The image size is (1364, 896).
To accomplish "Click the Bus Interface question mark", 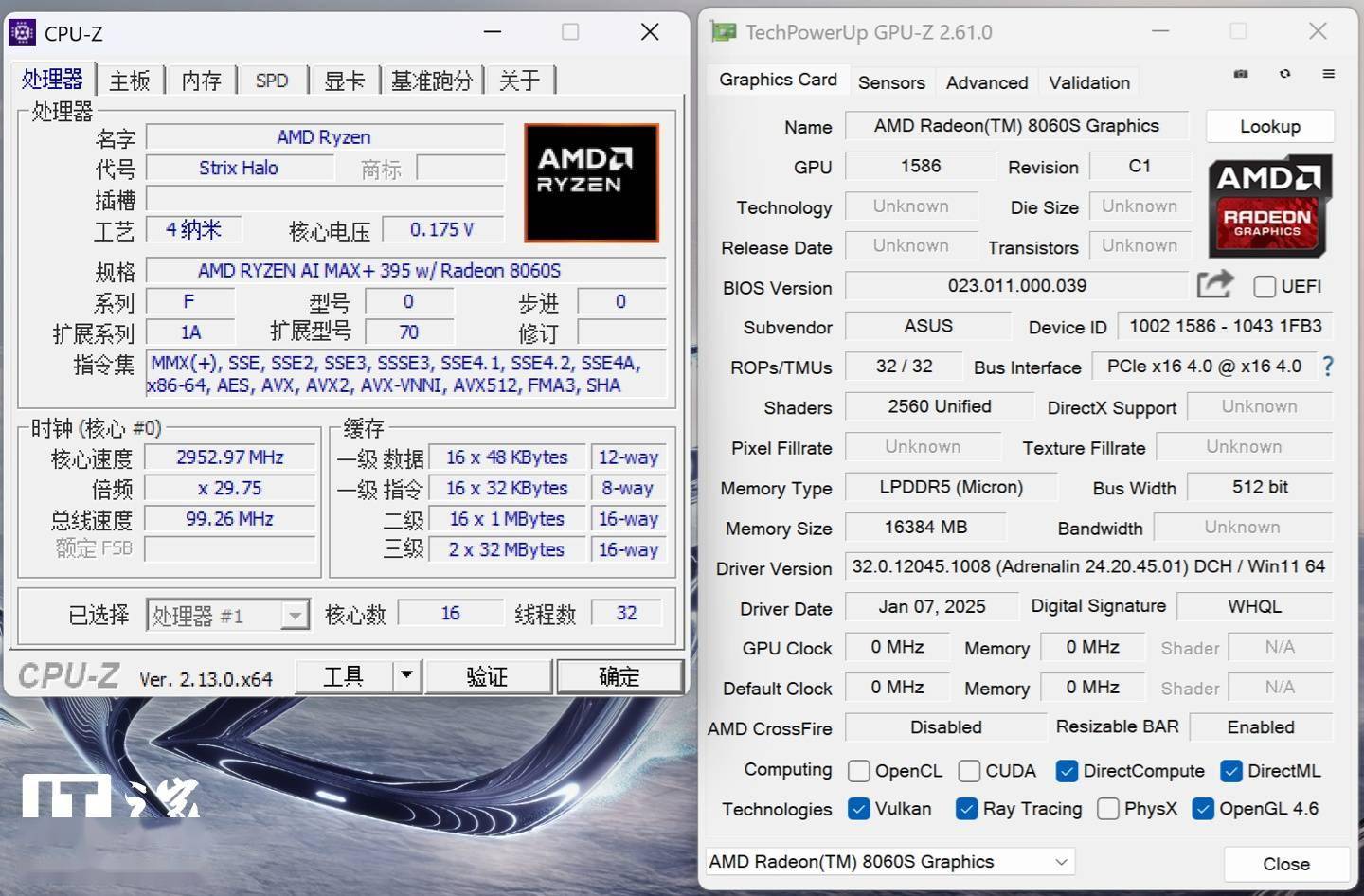I will (1328, 367).
